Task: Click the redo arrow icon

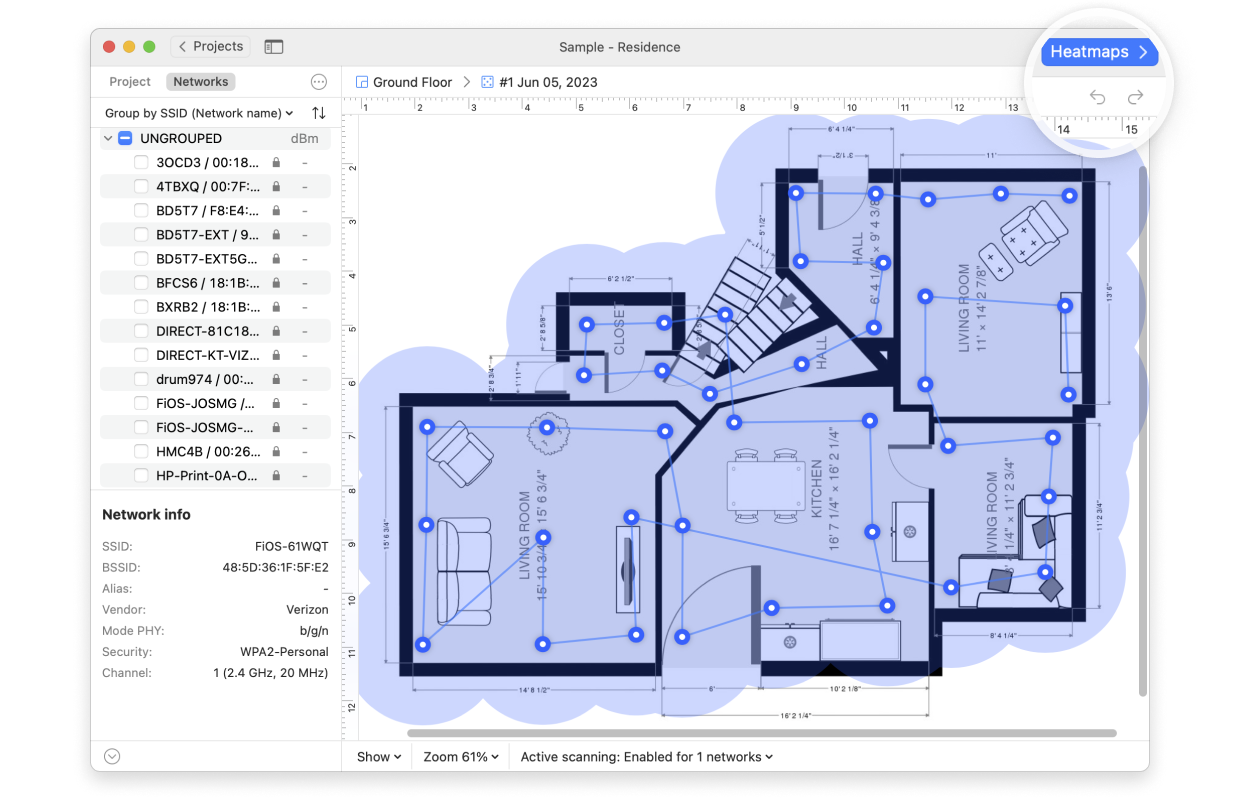Action: (1135, 97)
